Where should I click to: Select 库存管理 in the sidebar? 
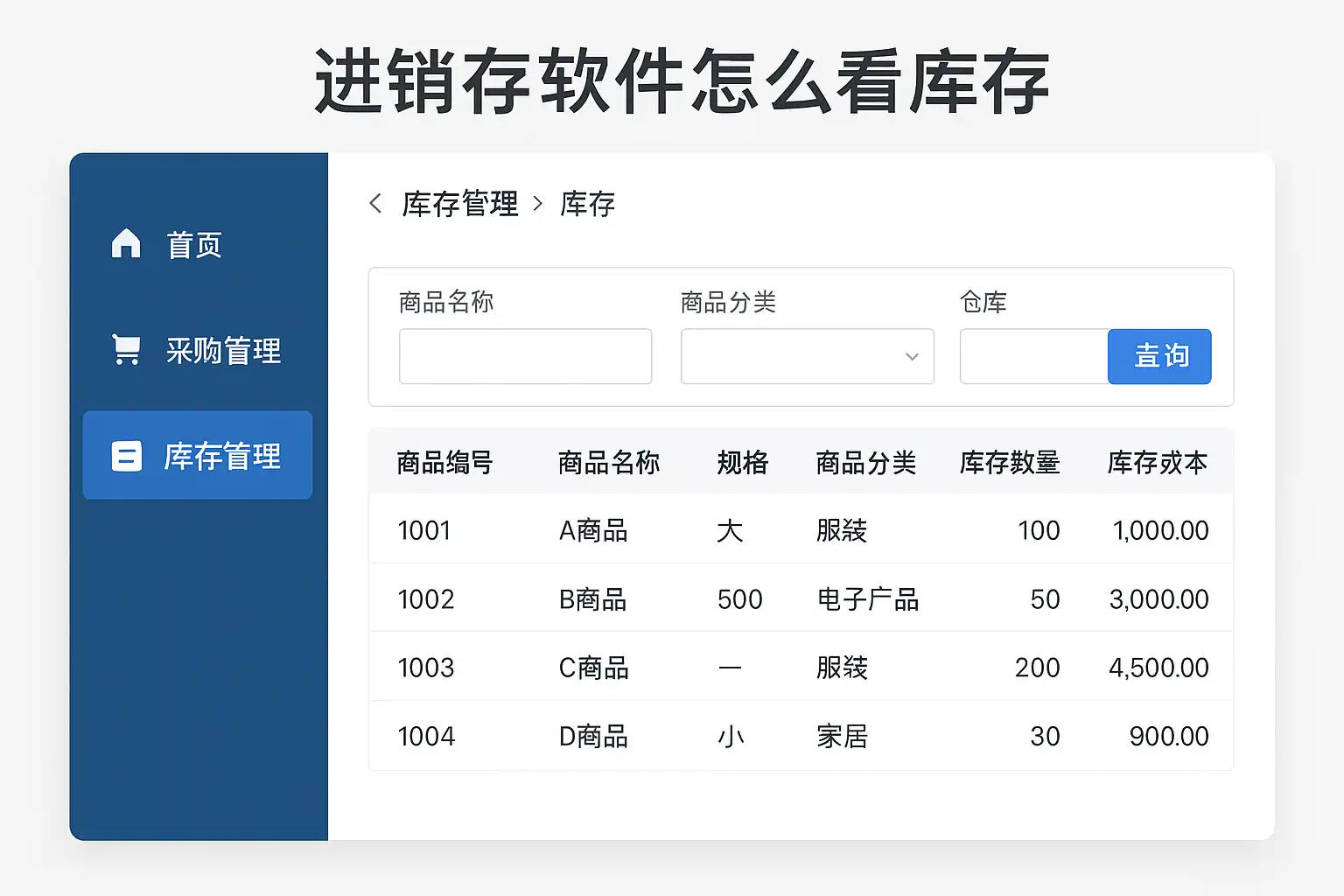(x=198, y=455)
